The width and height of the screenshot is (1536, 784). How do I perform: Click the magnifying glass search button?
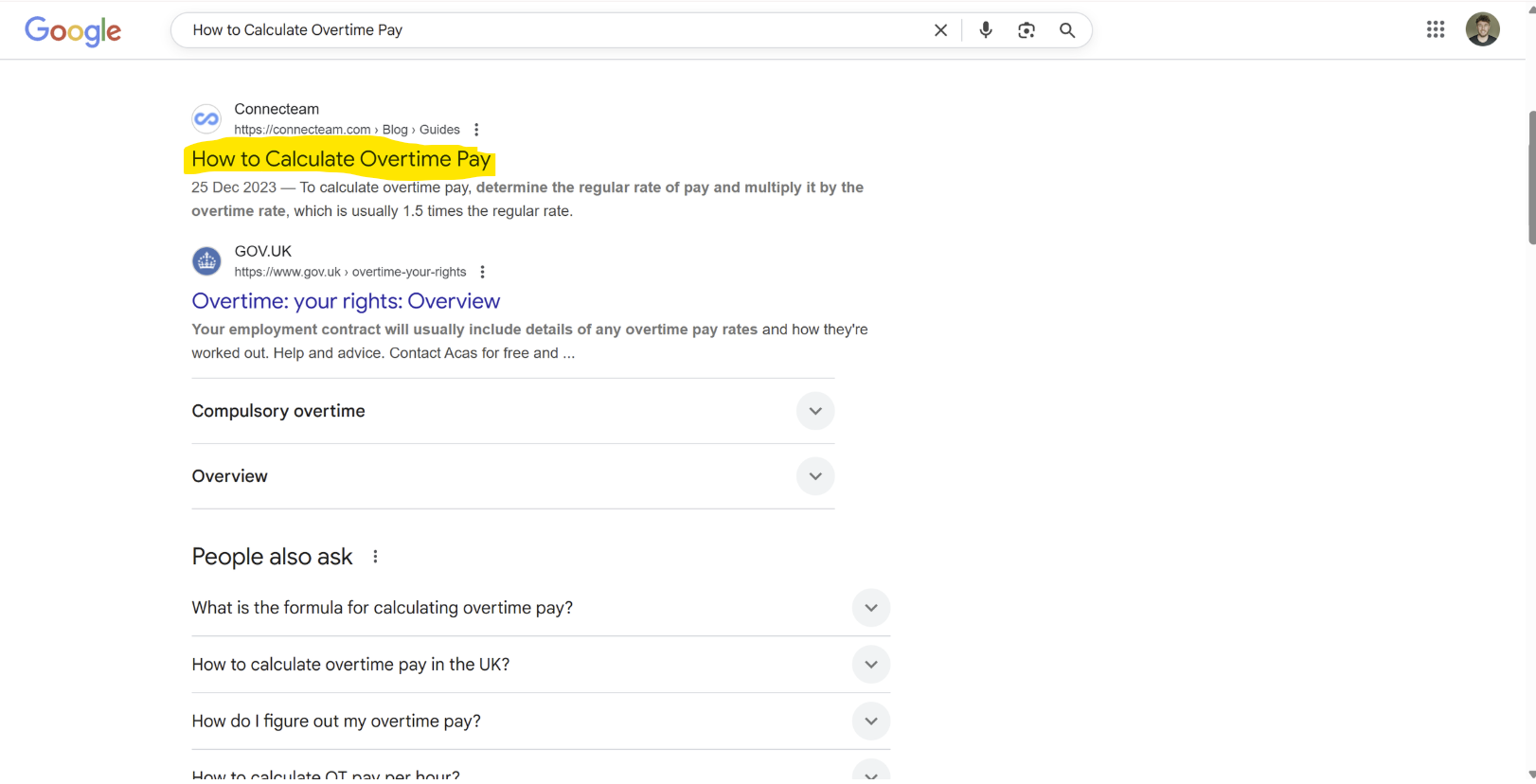pyautogui.click(x=1067, y=30)
